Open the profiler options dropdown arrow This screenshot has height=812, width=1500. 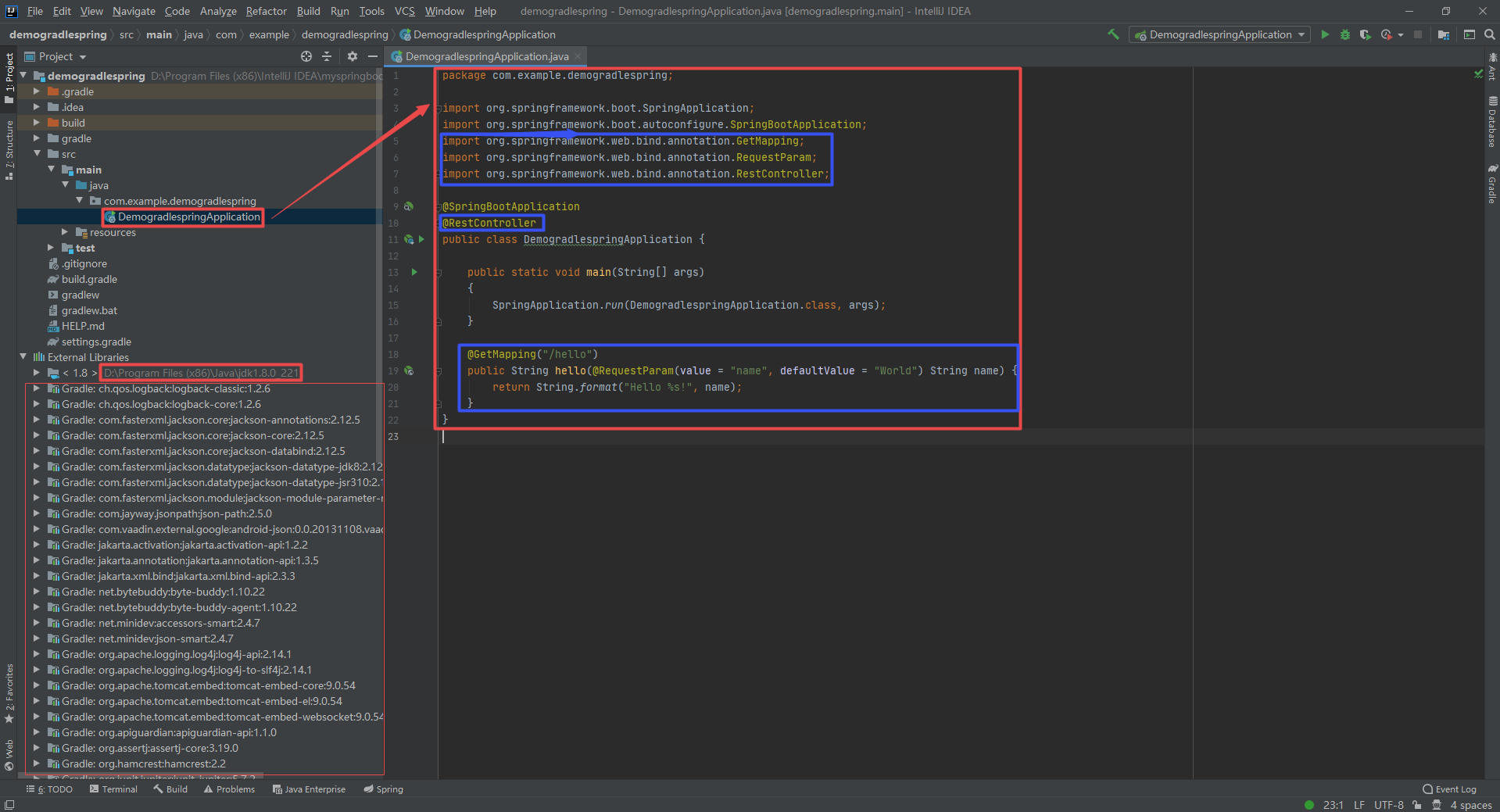(1400, 35)
